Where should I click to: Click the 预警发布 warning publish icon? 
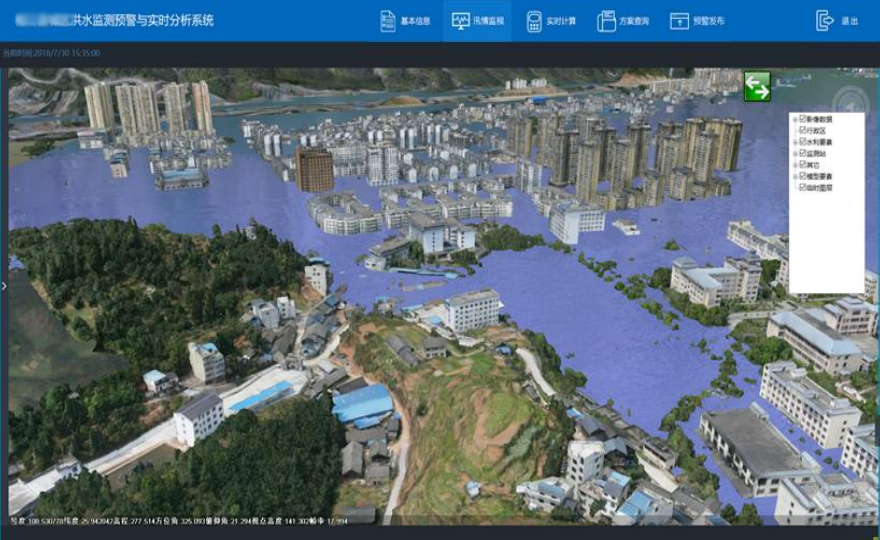pos(680,21)
